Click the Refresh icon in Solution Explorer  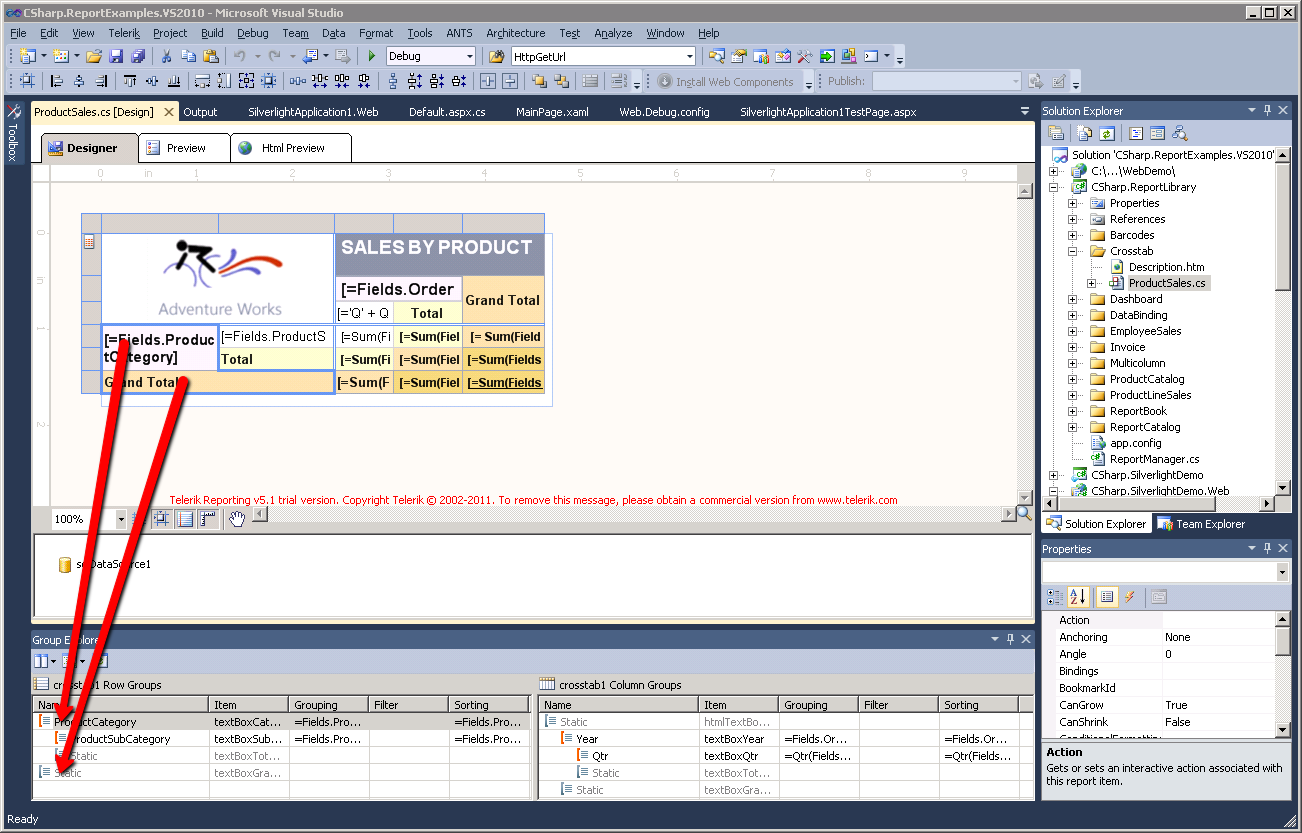click(1107, 133)
